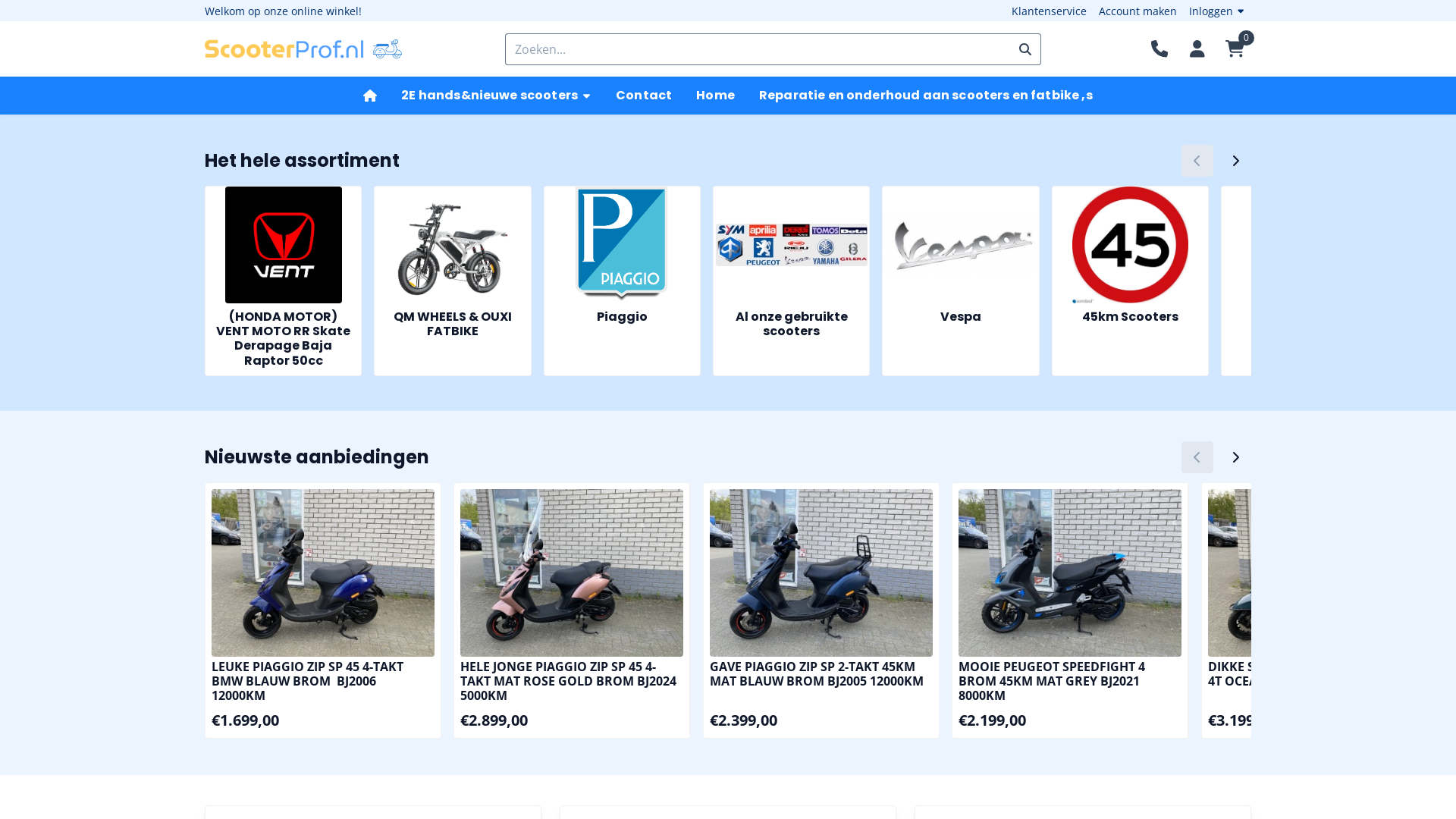Open the Contact menu item
Screen dimensions: 1456x819
point(643,96)
